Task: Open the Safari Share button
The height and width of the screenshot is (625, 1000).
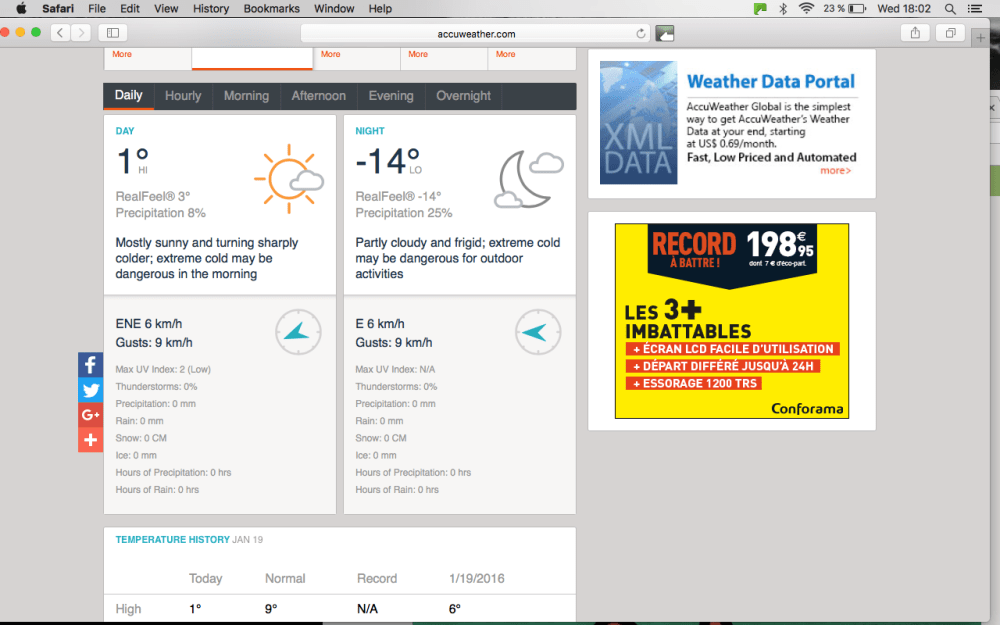Action: click(915, 33)
